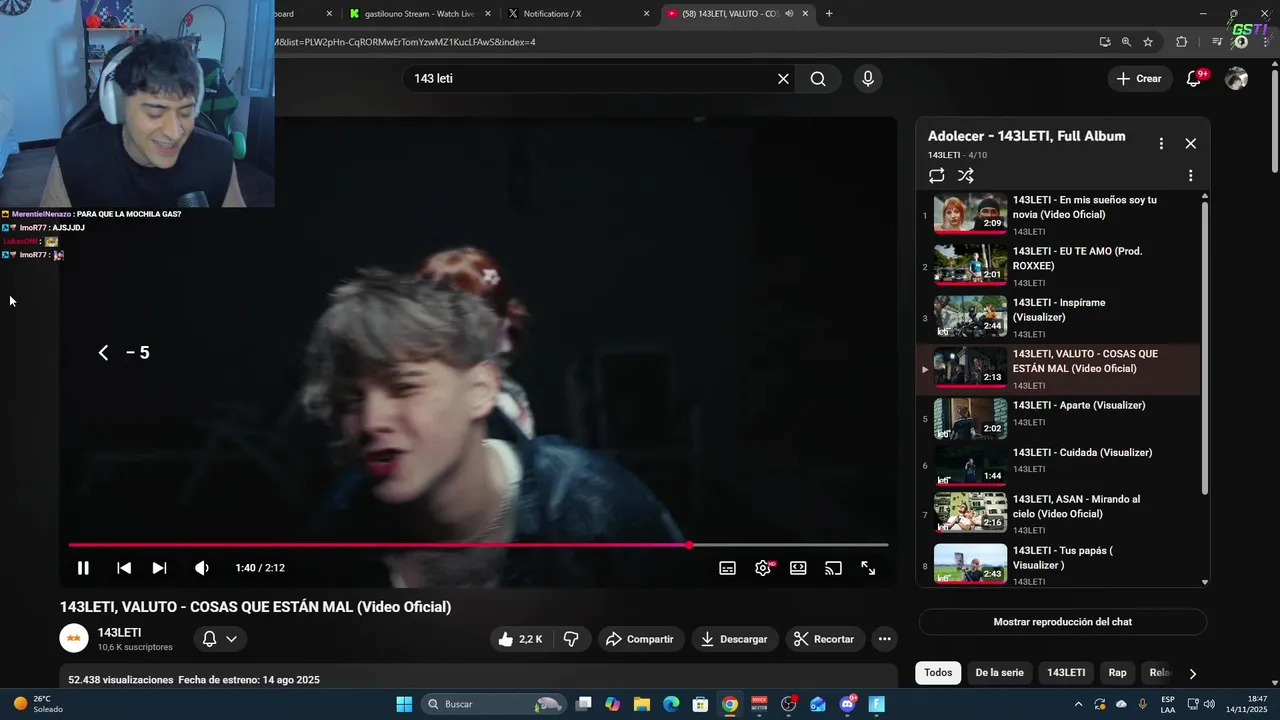Open Windows Start menu
This screenshot has width=1280, height=720.
404,704
